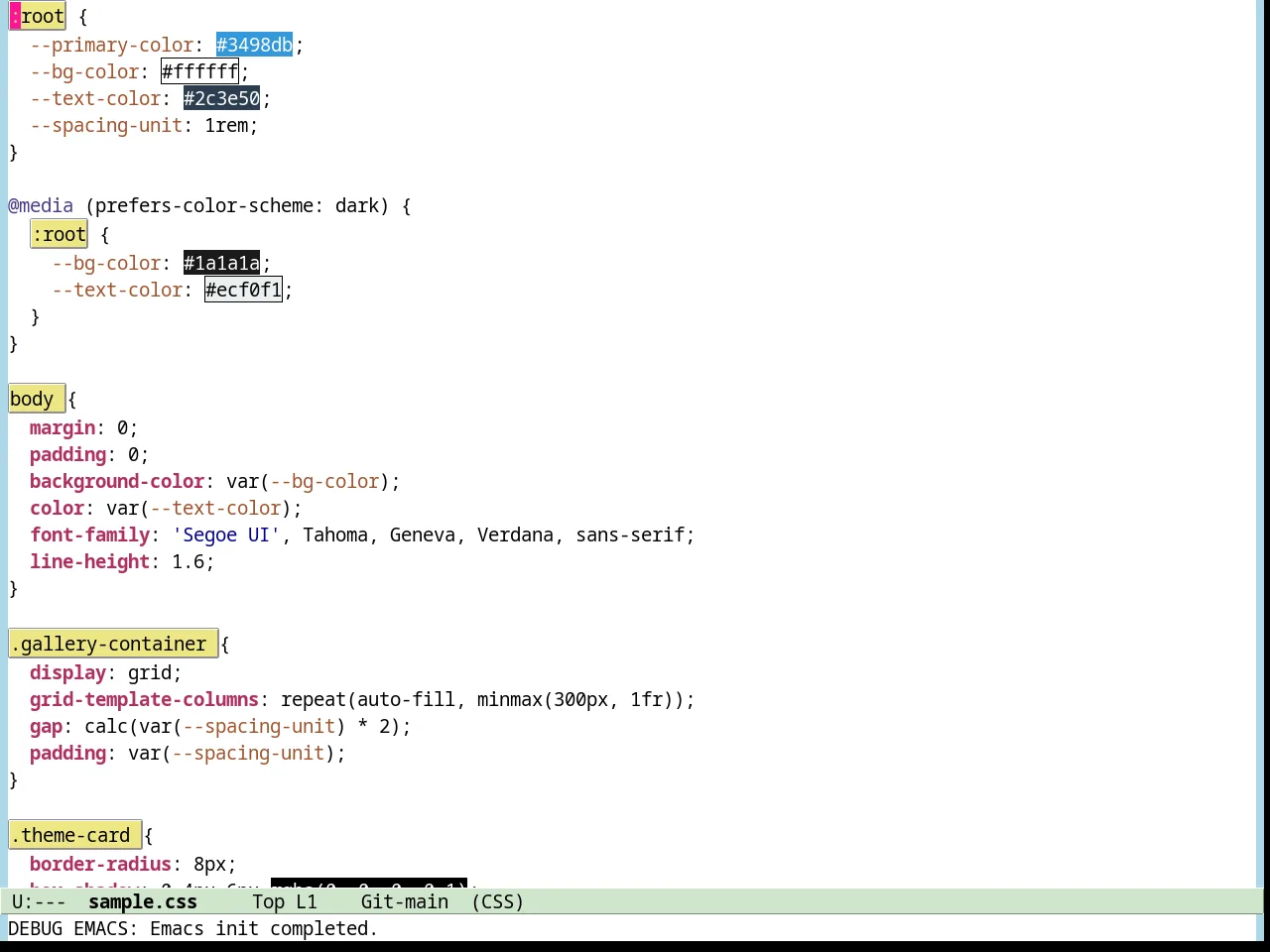The image size is (1270, 952).
Task: Click the echo area init message
Action: coord(192,928)
